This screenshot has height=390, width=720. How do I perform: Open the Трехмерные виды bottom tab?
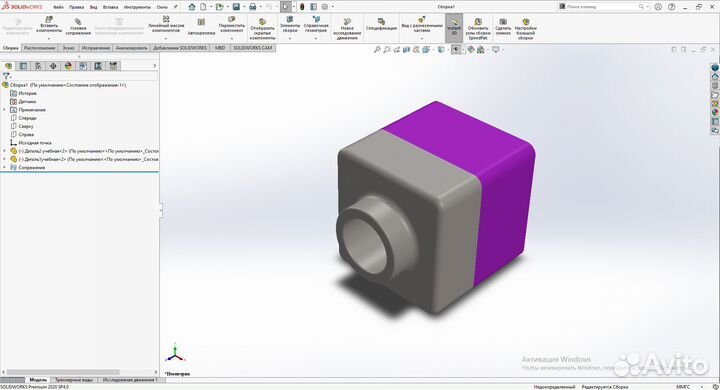(x=74, y=380)
